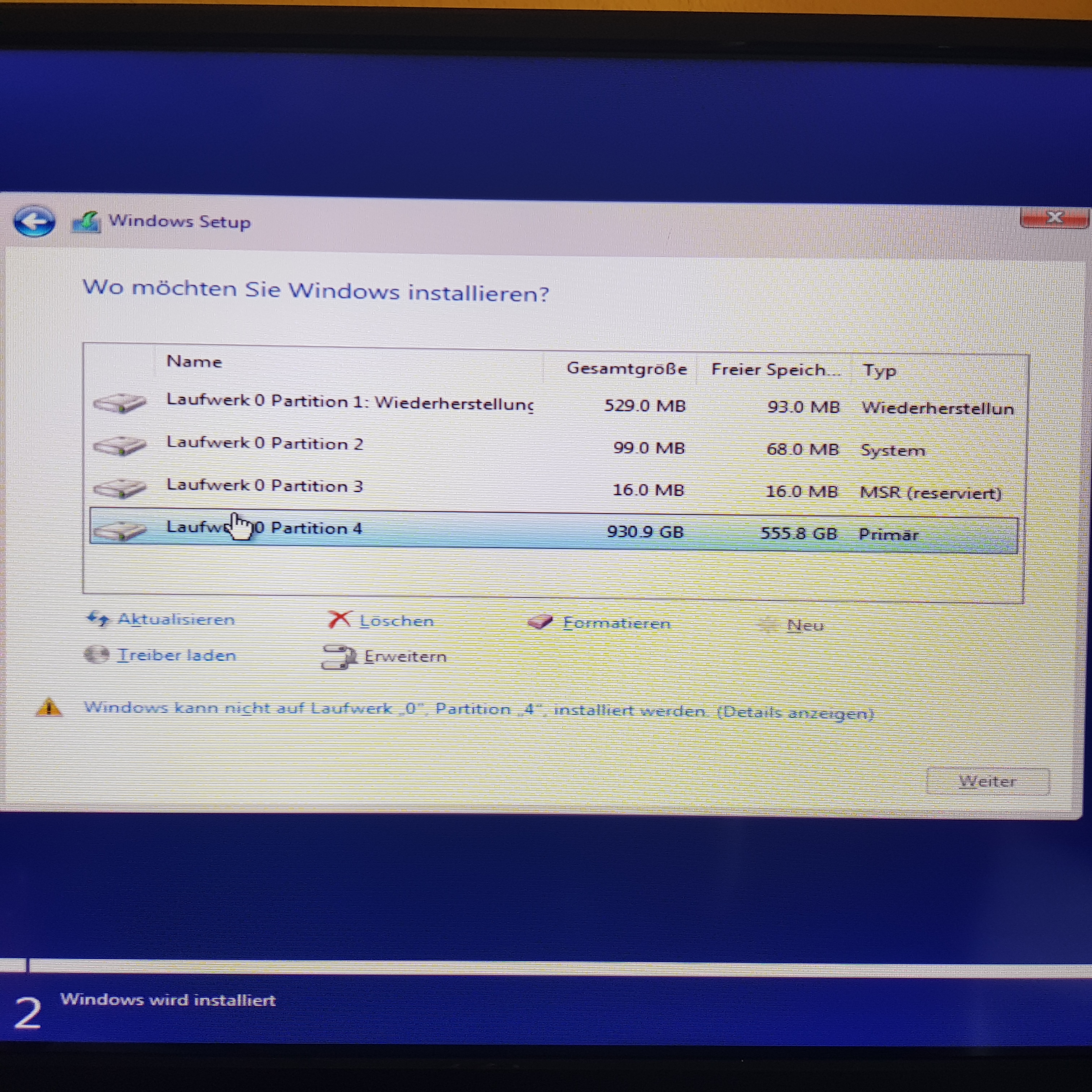This screenshot has height=1092, width=1092.
Task: Click the Windows Setup title icon
Action: [86, 222]
